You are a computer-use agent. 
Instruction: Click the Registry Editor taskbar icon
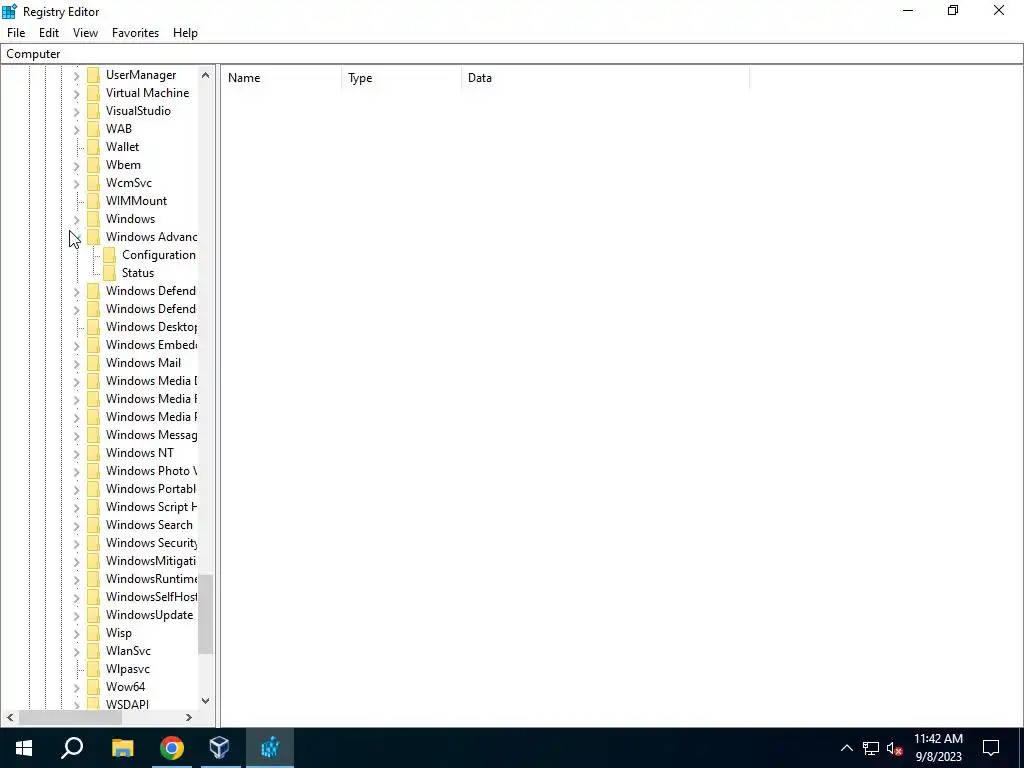270,748
